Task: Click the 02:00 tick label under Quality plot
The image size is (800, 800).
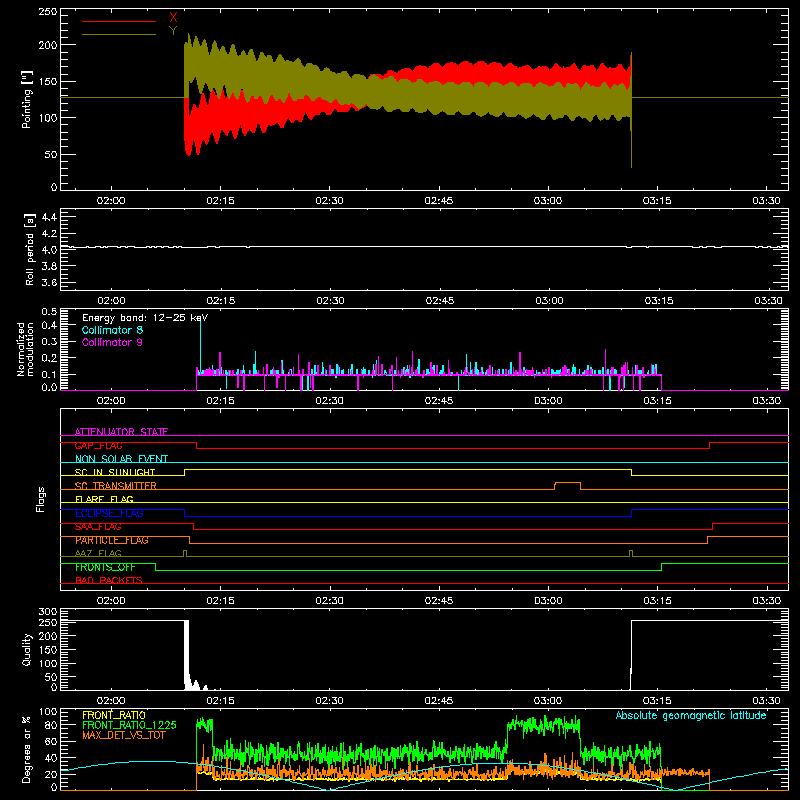Action: [111, 701]
